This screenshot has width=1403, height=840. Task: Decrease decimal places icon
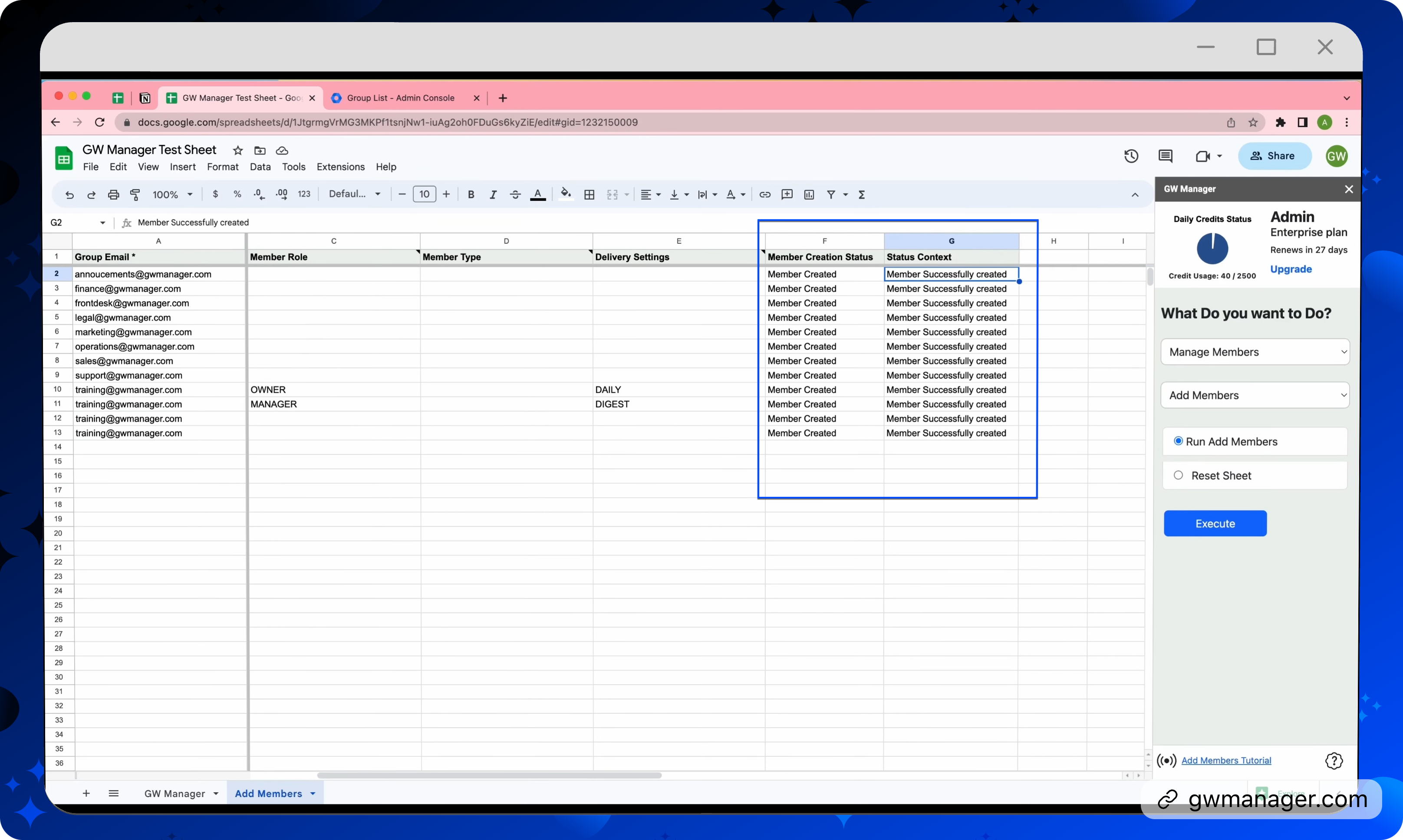259,194
